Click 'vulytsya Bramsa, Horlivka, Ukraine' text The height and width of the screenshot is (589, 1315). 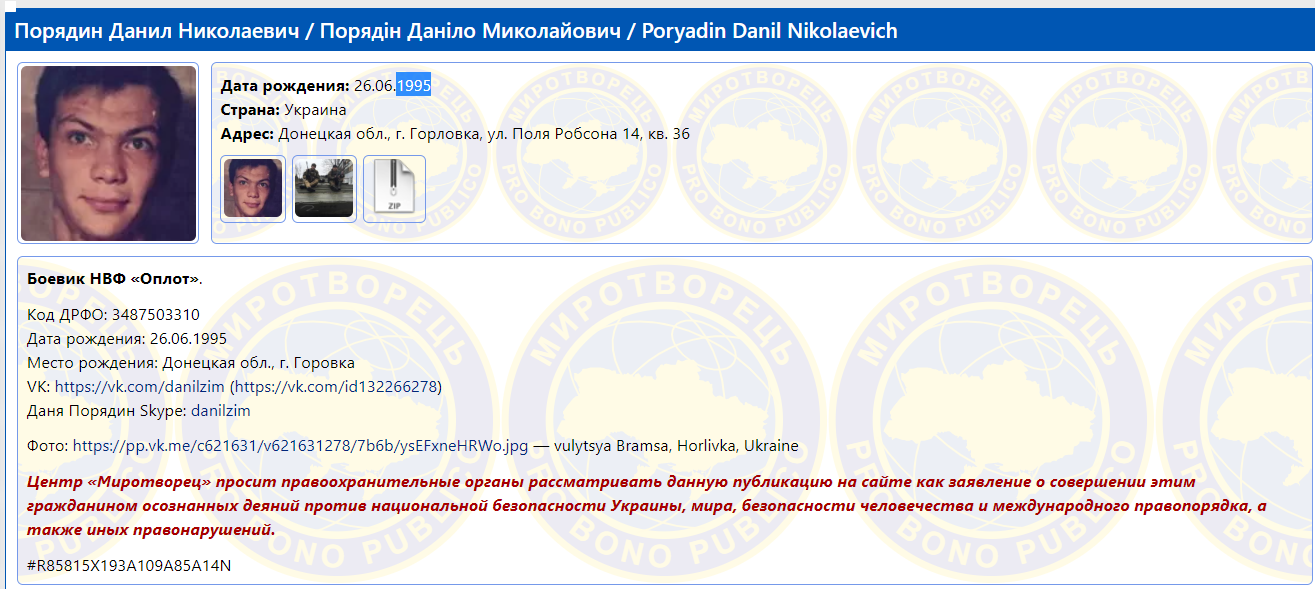coord(674,446)
